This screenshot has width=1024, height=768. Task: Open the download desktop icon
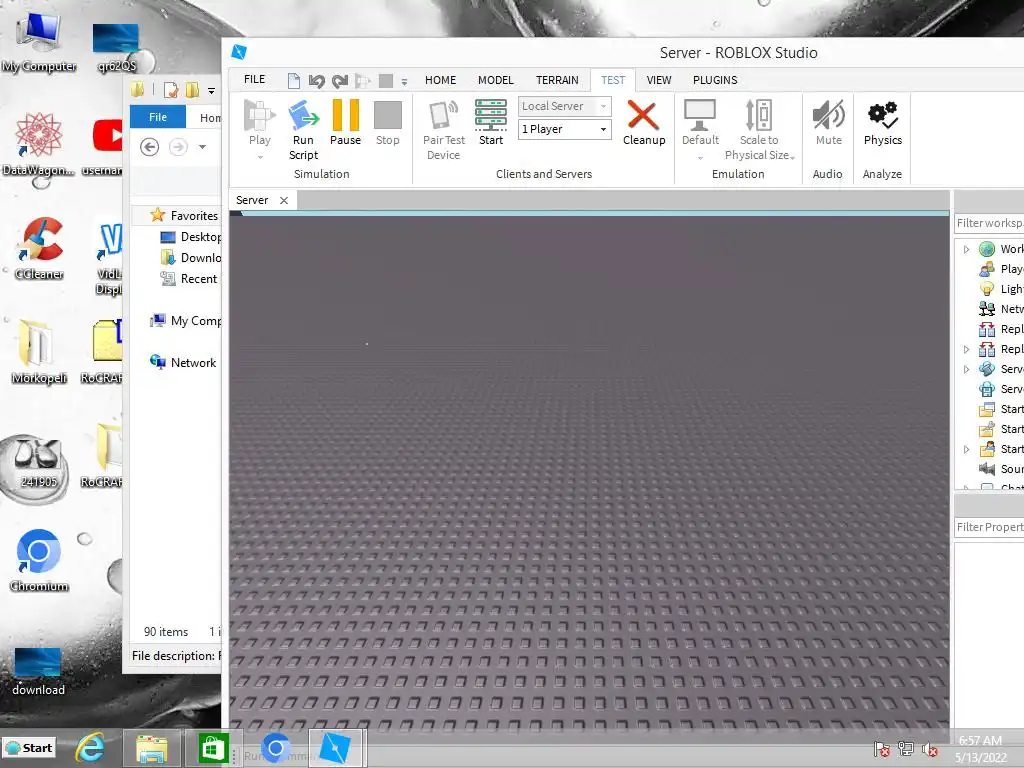point(38,671)
